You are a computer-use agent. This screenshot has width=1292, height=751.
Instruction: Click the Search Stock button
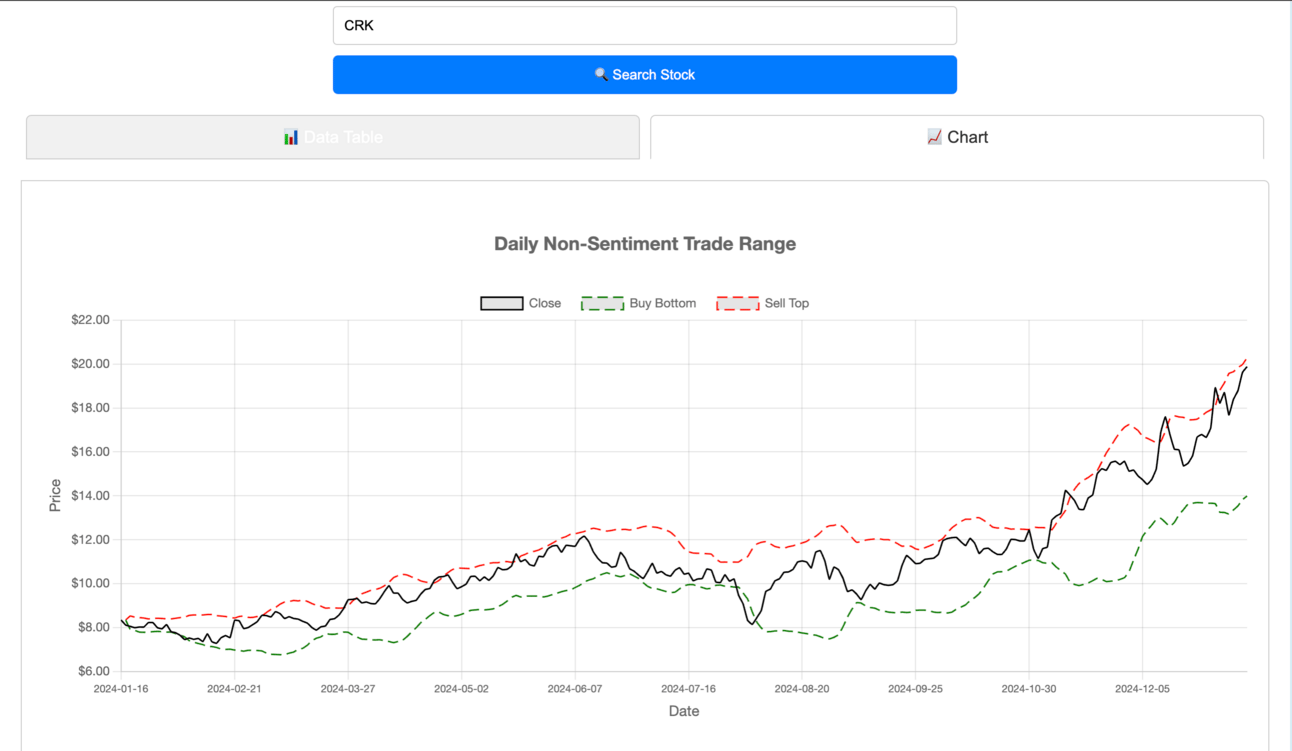tap(645, 75)
